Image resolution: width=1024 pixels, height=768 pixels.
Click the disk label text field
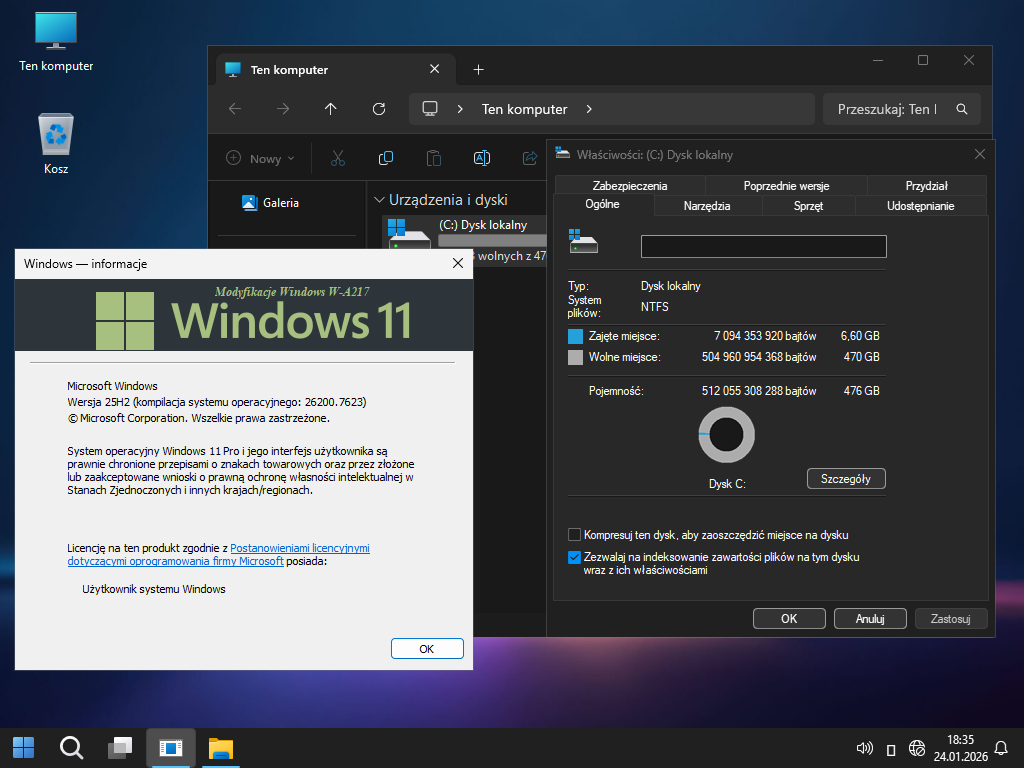(x=763, y=246)
